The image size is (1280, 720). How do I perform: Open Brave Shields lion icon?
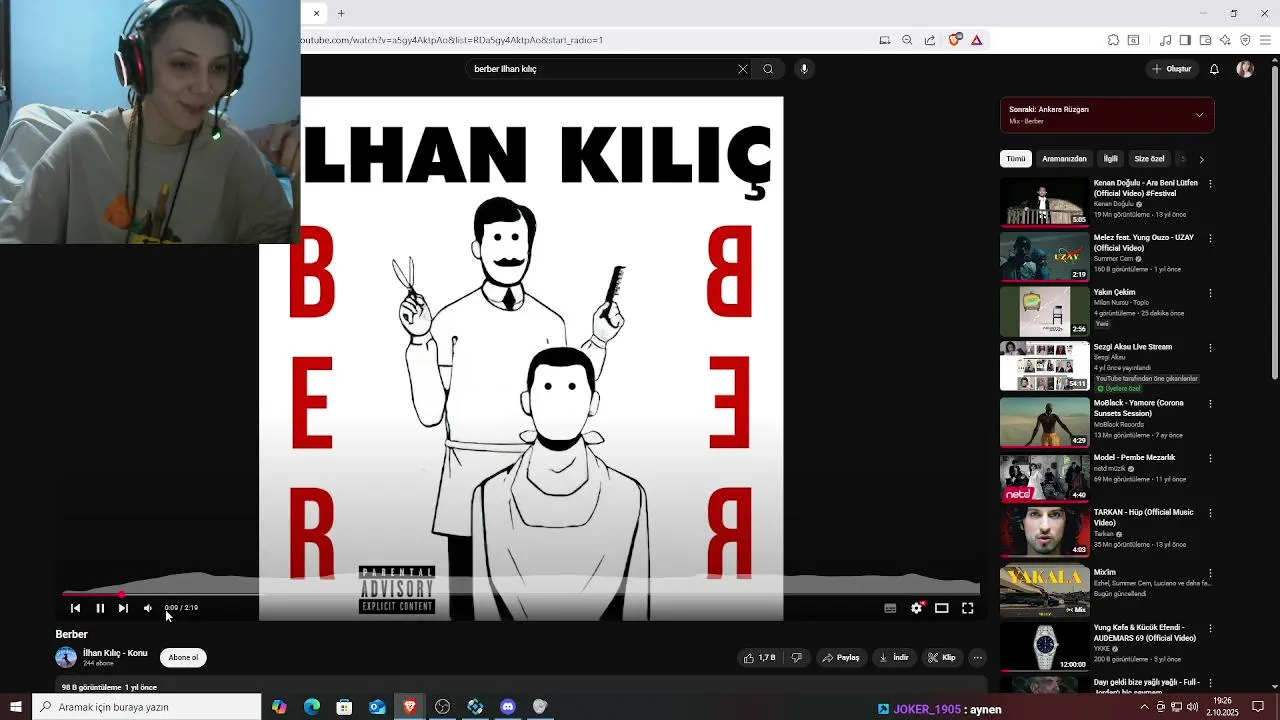point(954,40)
